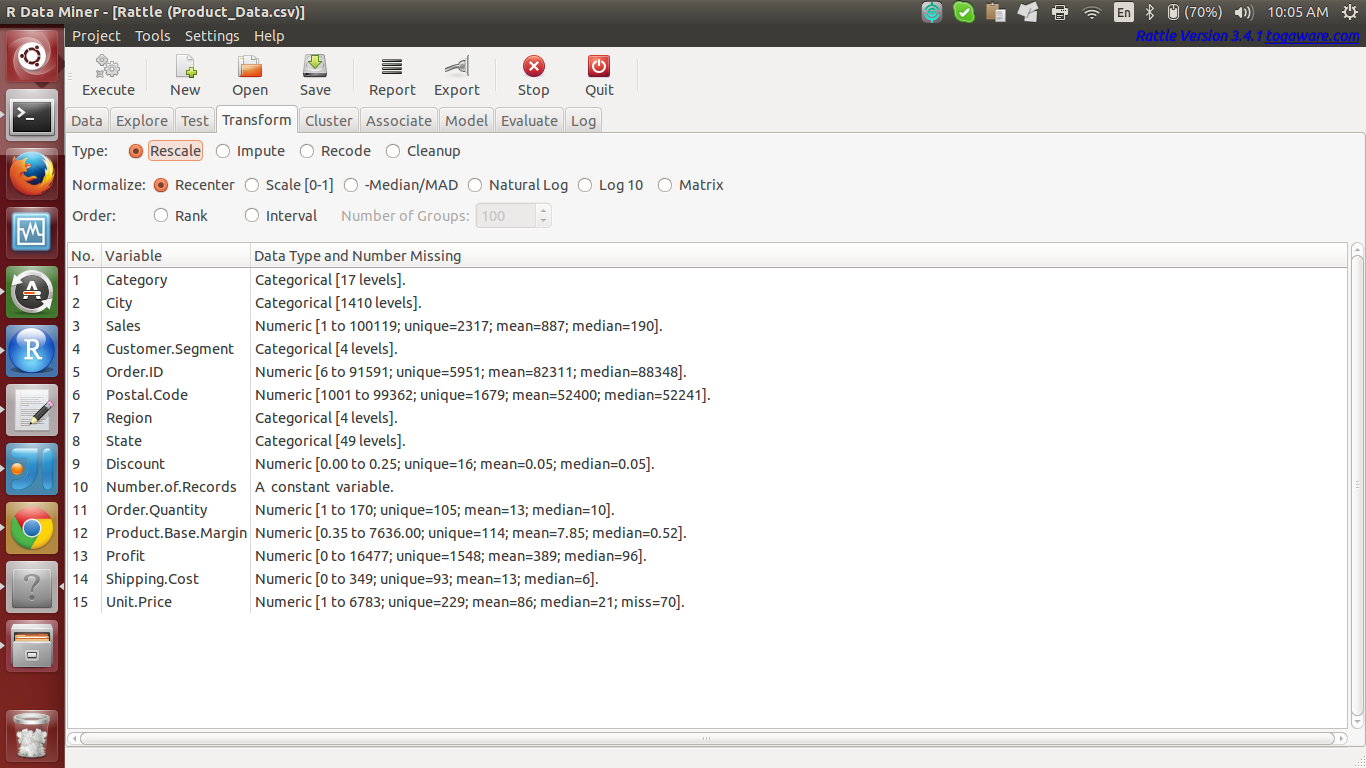The height and width of the screenshot is (768, 1366).
Task: Select the Impute type option
Action: tap(250, 151)
